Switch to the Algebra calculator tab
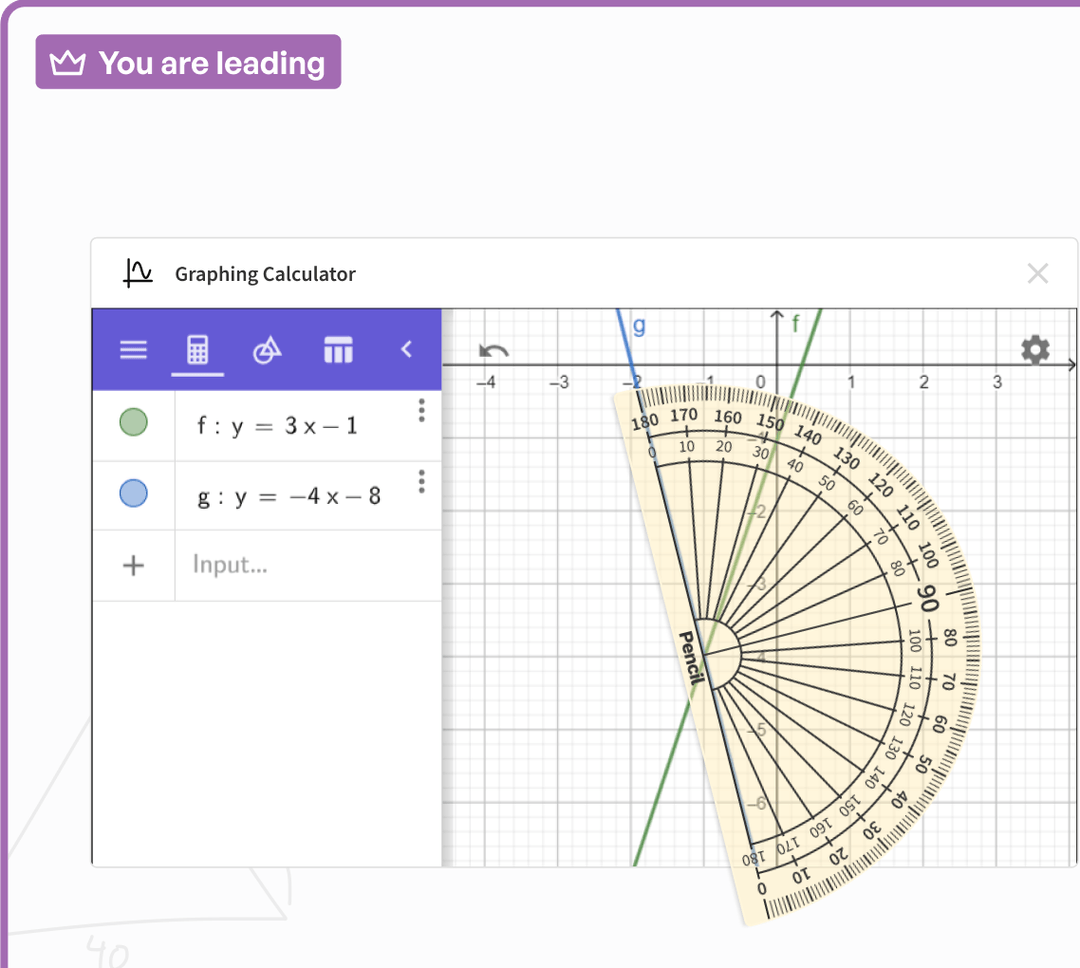 click(x=198, y=349)
